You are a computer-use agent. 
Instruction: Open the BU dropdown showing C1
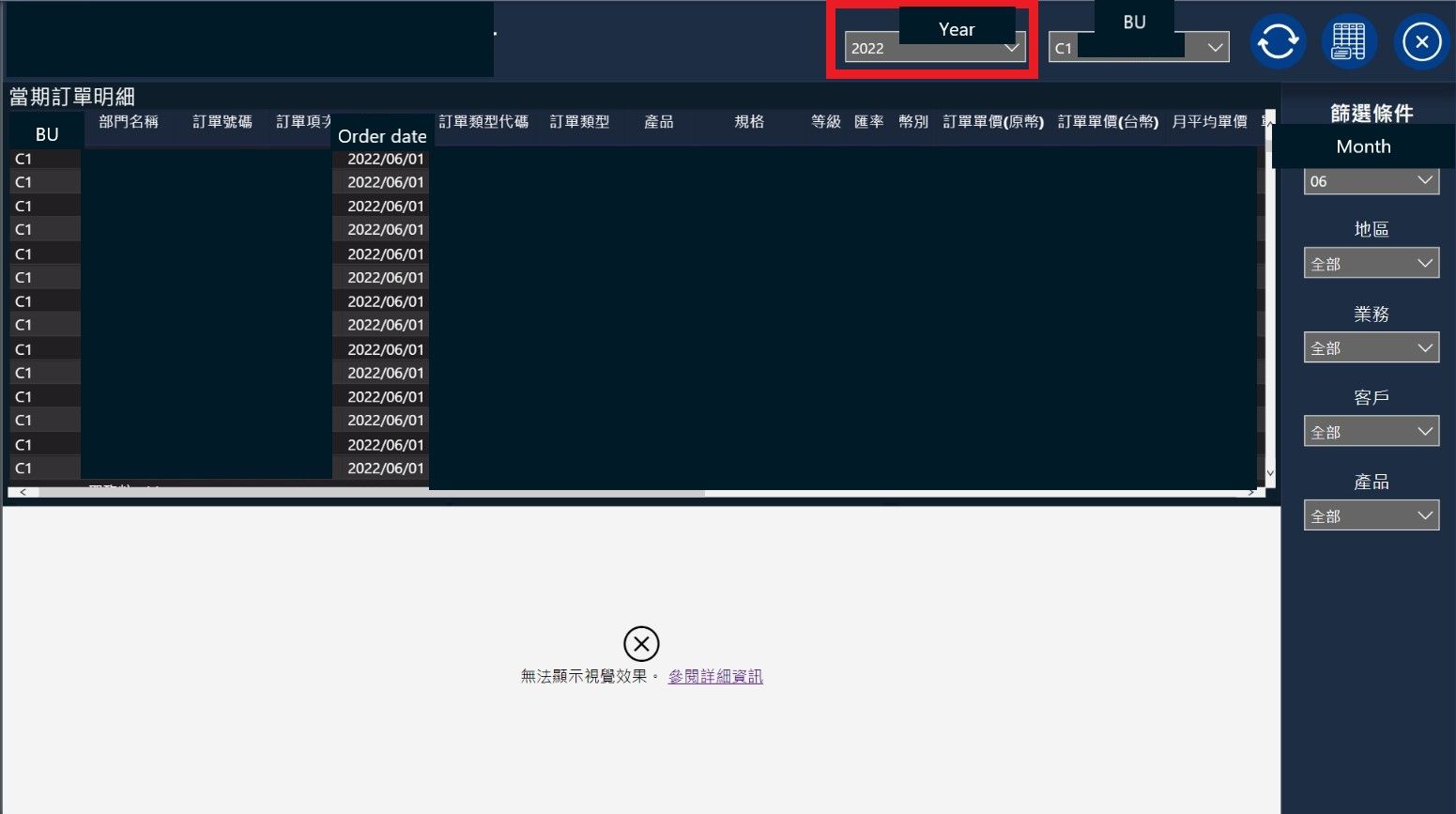tap(1139, 47)
